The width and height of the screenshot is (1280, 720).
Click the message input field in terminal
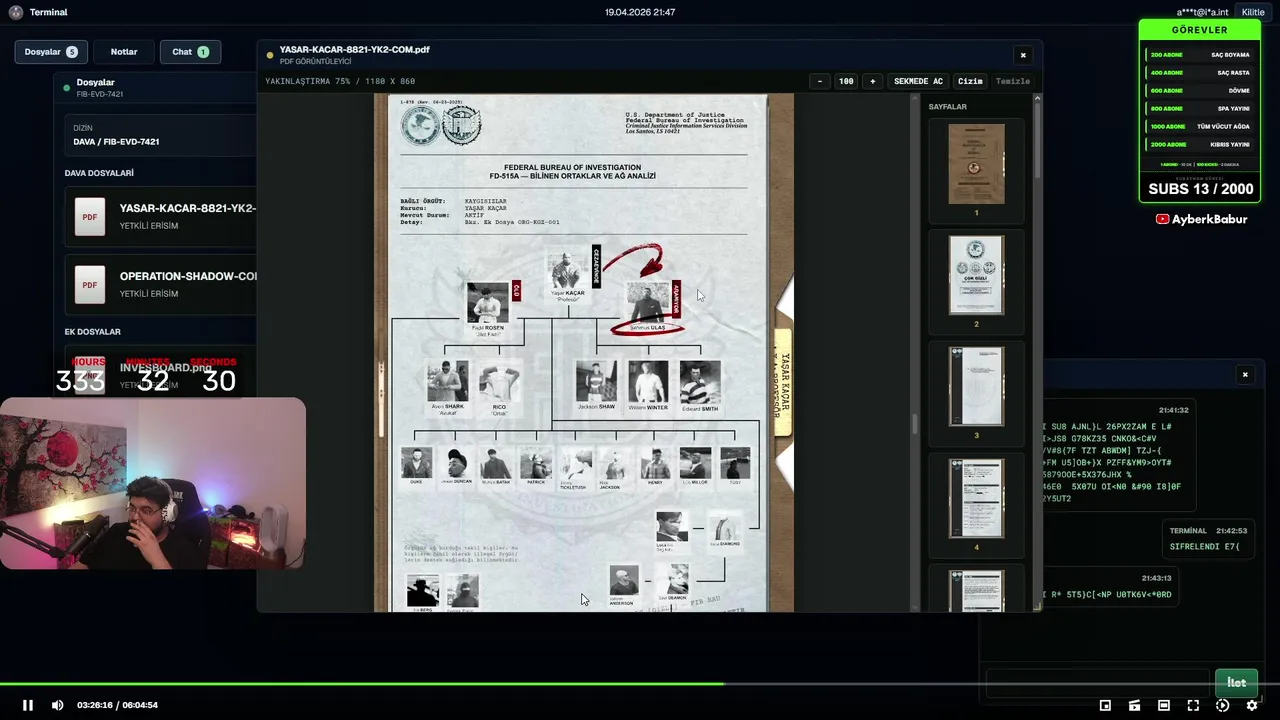(x=1097, y=683)
